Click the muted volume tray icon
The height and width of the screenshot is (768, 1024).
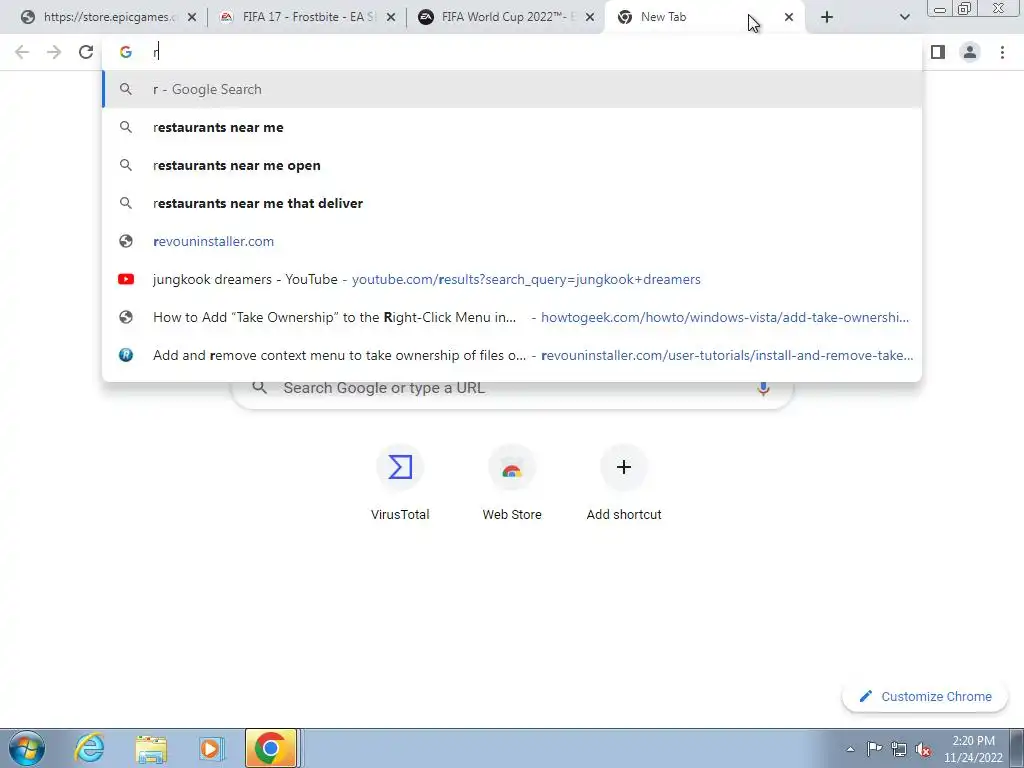pyautogui.click(x=923, y=749)
